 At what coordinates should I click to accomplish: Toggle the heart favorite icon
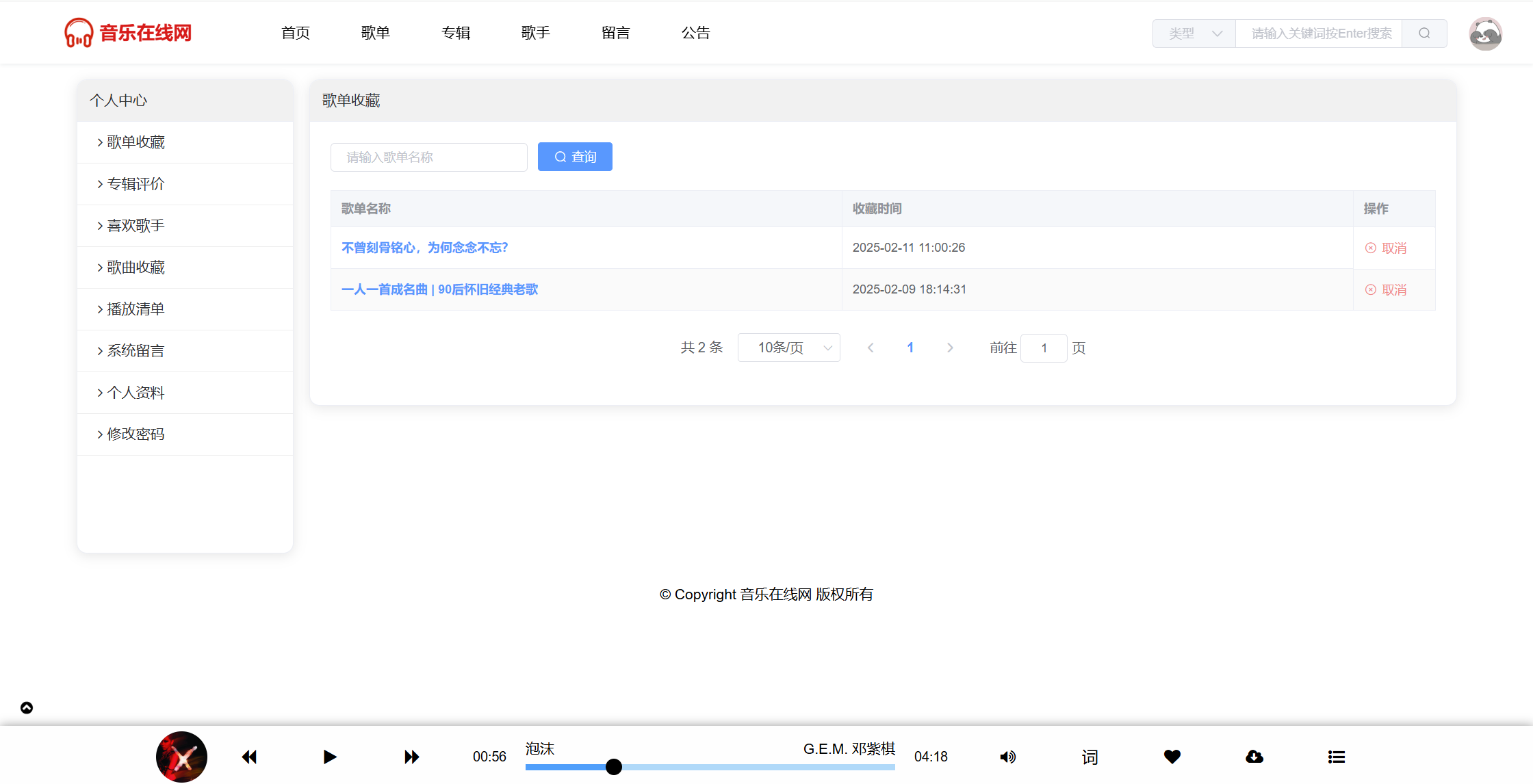(x=1172, y=757)
